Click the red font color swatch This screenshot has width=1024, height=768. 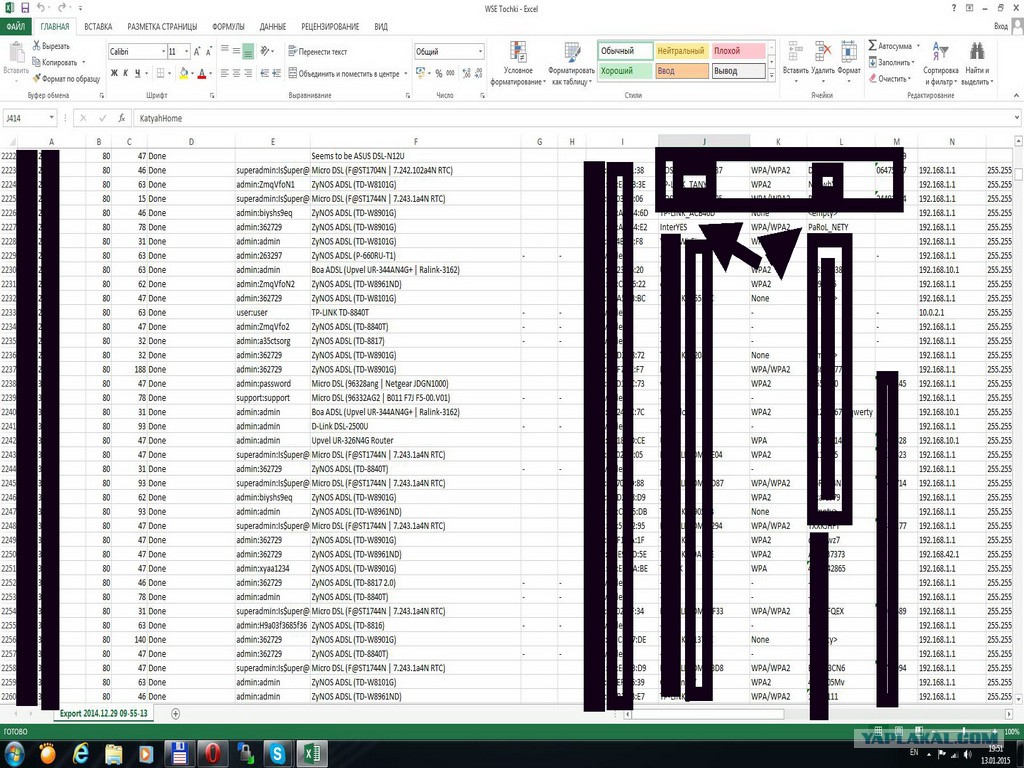coord(202,73)
